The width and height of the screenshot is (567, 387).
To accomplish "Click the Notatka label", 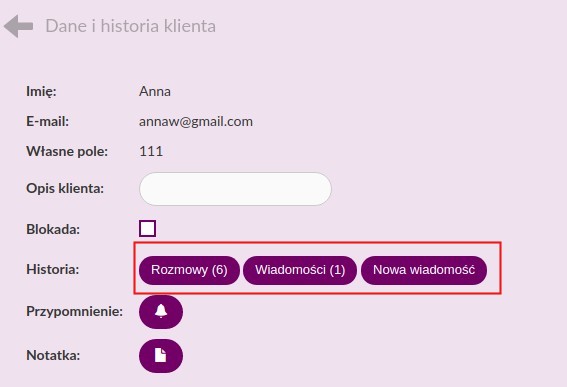I will pyautogui.click(x=53, y=356).
